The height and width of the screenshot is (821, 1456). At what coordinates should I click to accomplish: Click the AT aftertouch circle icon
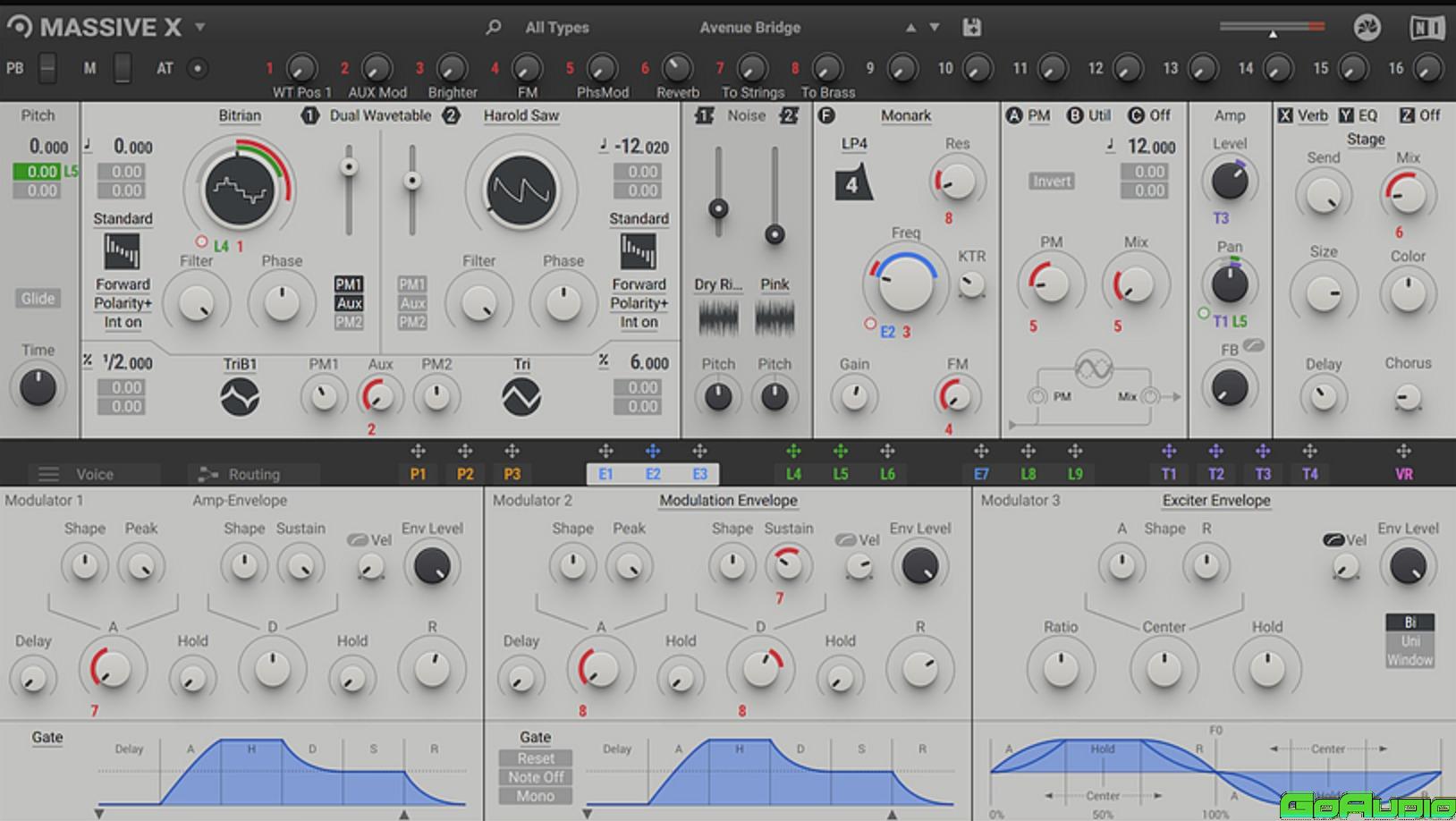click(x=198, y=68)
